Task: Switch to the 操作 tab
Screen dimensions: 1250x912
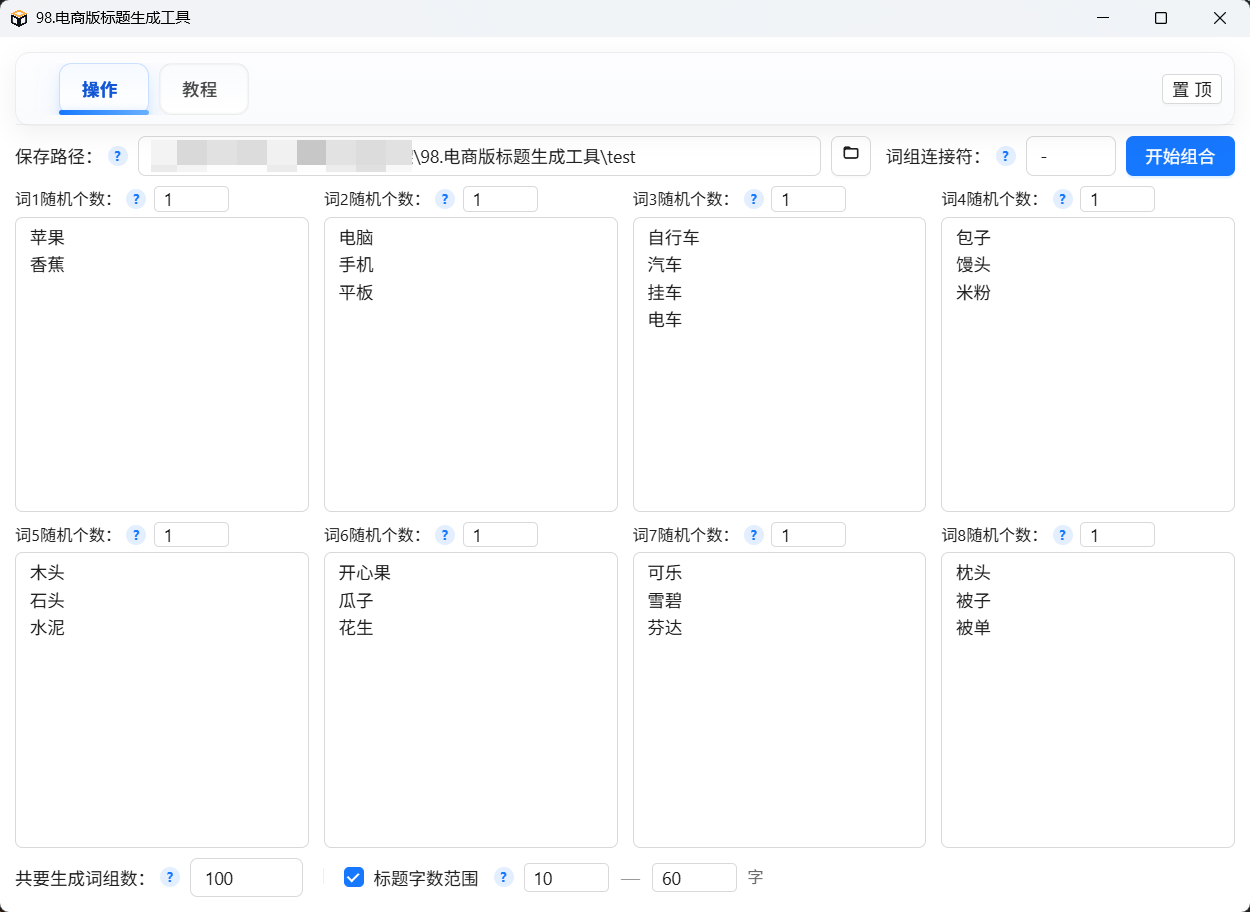Action: [103, 90]
